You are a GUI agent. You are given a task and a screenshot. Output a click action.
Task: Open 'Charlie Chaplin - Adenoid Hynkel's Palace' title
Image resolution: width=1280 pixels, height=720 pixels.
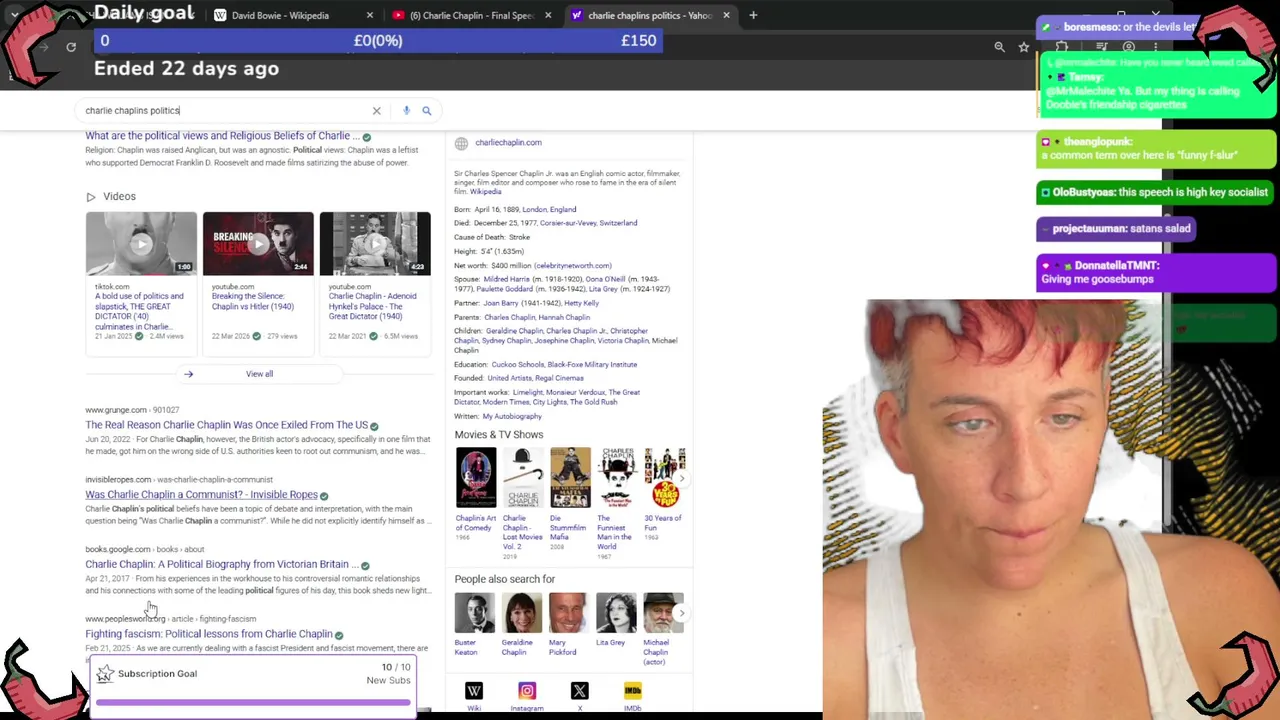(372, 306)
